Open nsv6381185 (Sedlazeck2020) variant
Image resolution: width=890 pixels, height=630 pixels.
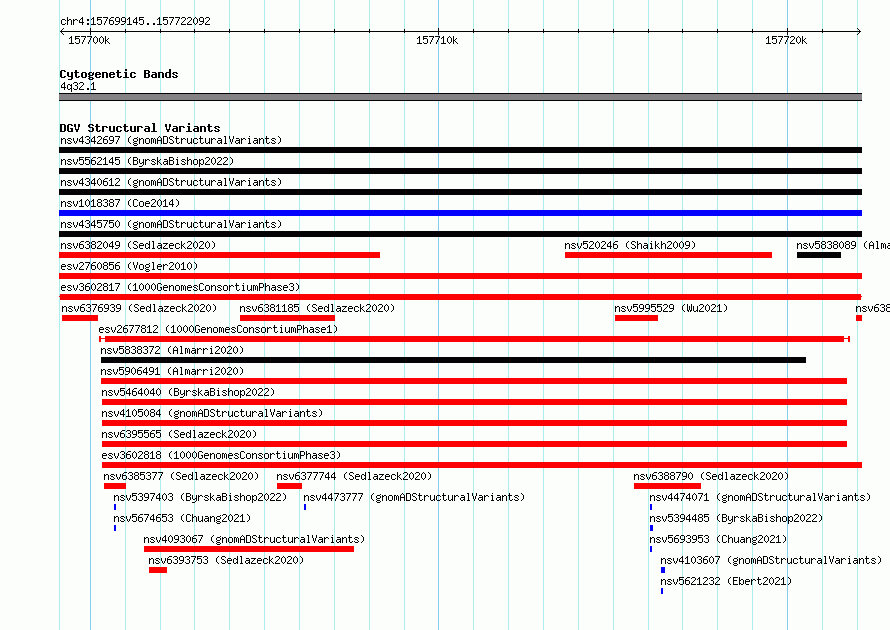coord(317,308)
